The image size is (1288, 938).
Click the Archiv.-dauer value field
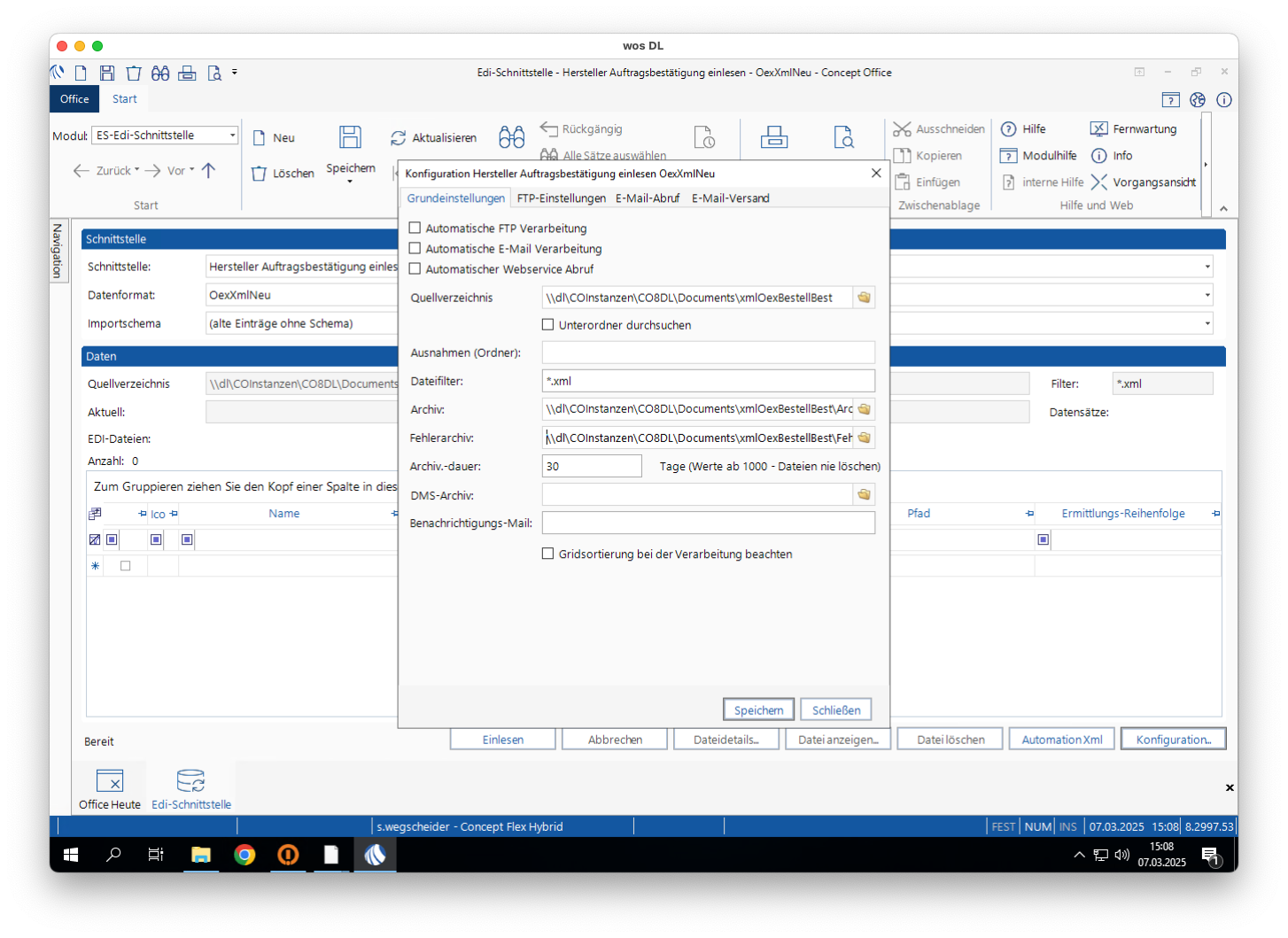(x=592, y=466)
